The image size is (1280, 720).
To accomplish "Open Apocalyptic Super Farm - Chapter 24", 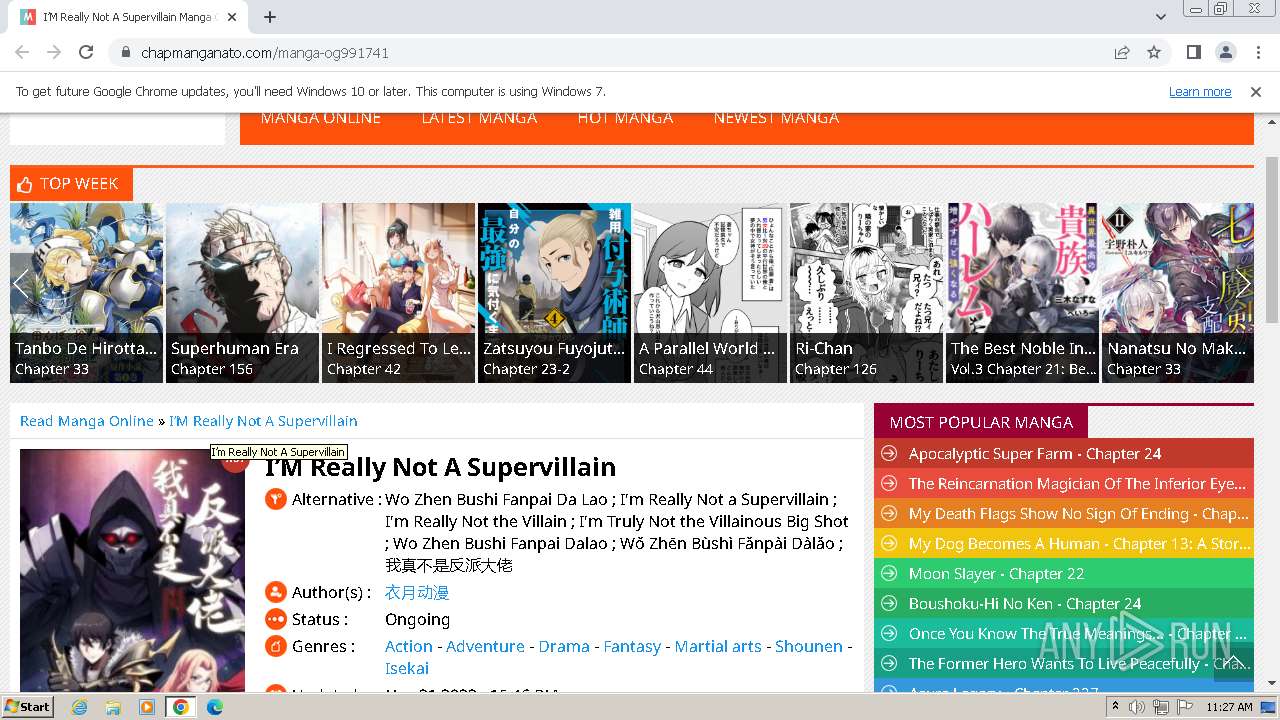I will [x=1064, y=454].
